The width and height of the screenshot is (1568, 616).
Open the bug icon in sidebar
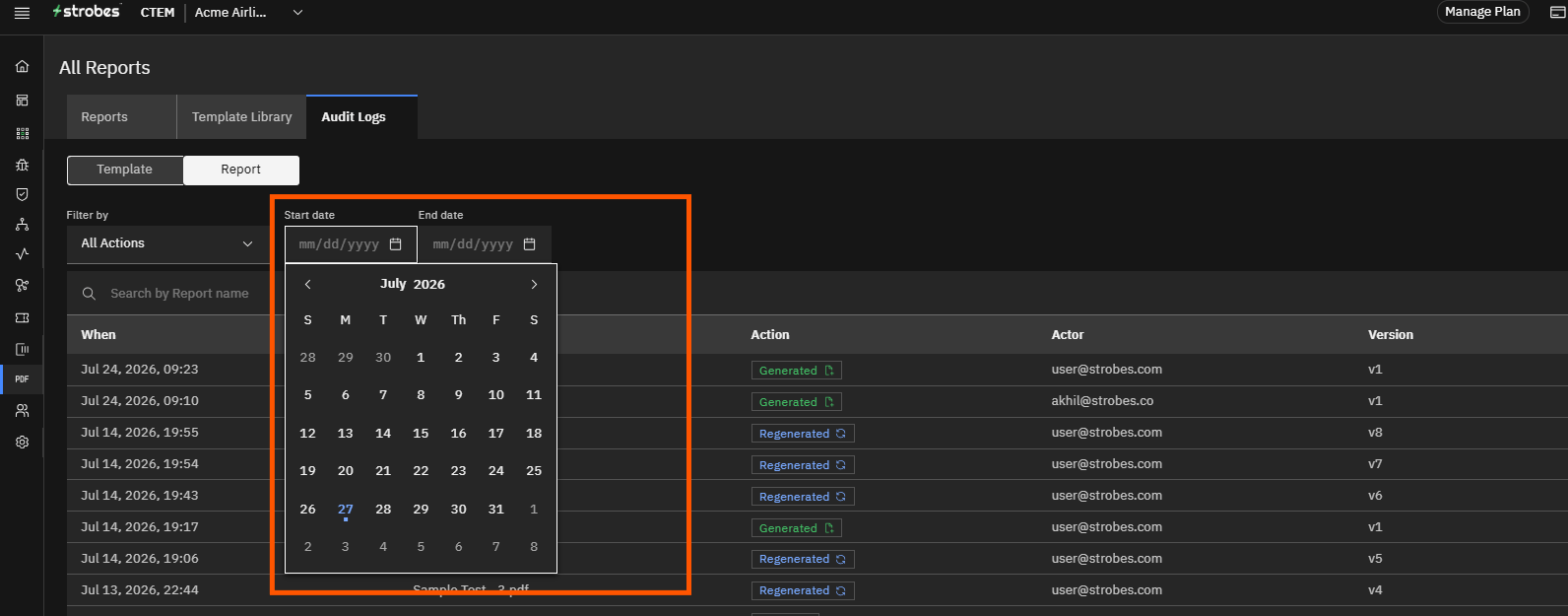pyautogui.click(x=22, y=165)
